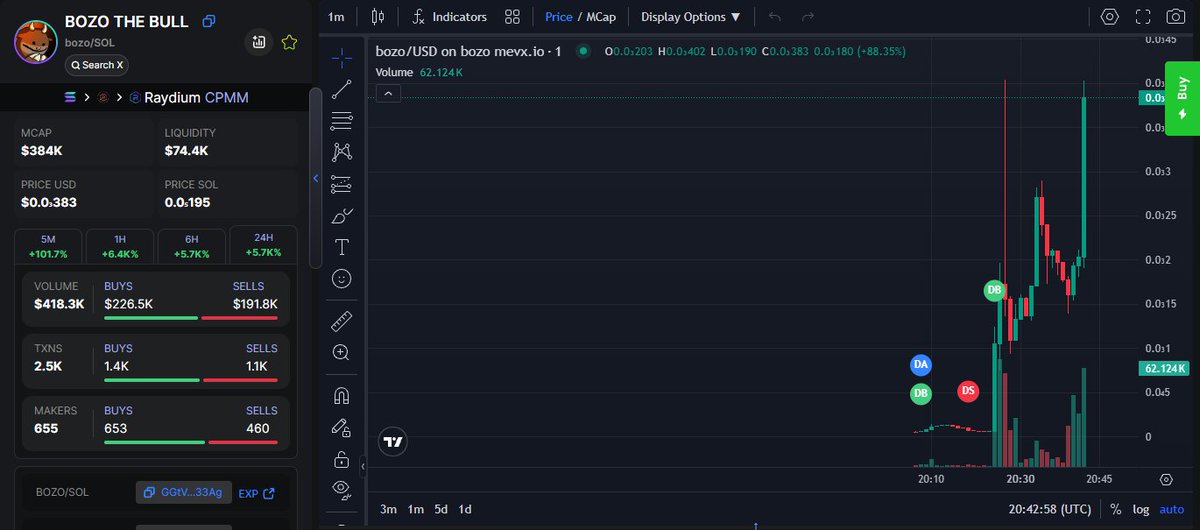The image size is (1200, 530).
Task: Click the Solana chain logo
Action: pos(70,98)
